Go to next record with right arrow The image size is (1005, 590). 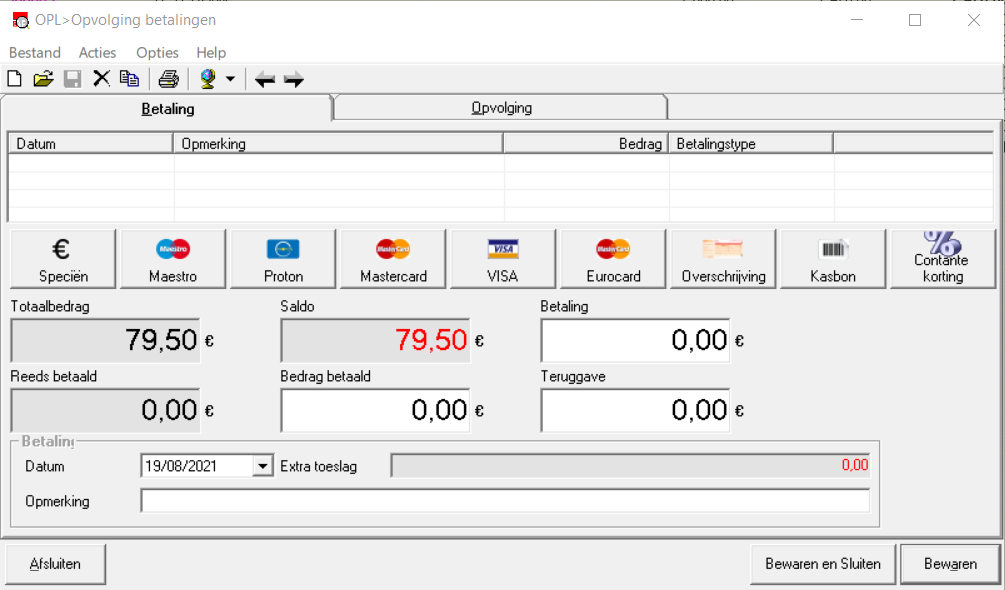(294, 80)
